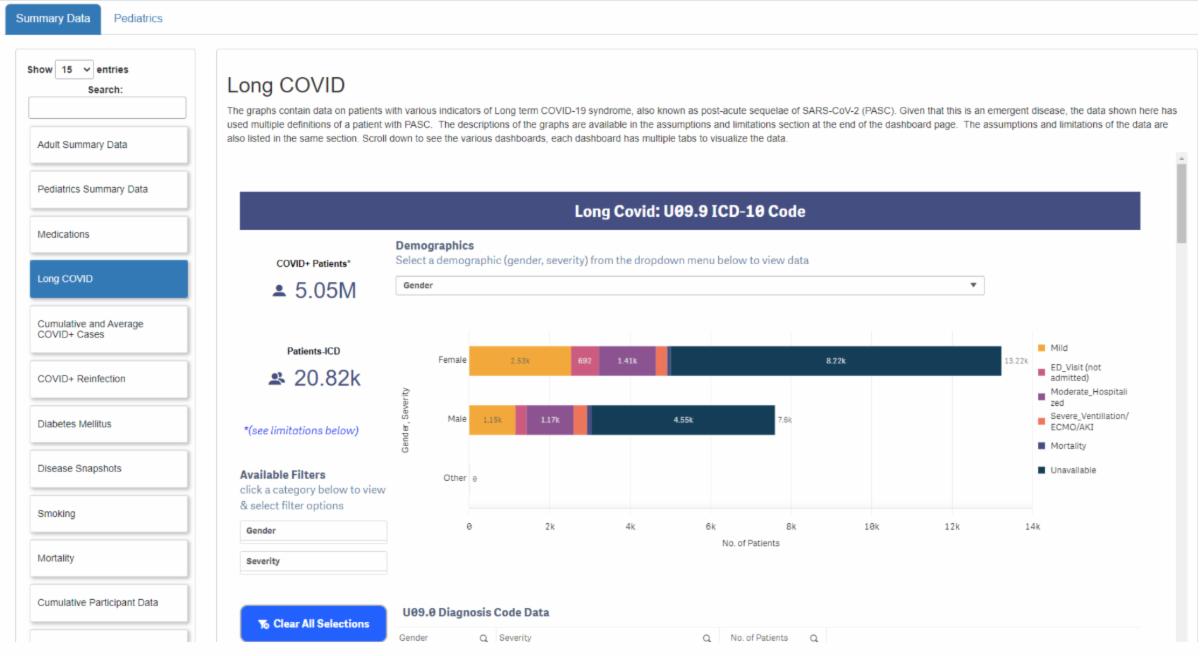Click the Female Unavailable bar segment 8.22k
This screenshot has height=656, width=1200.
[836, 360]
